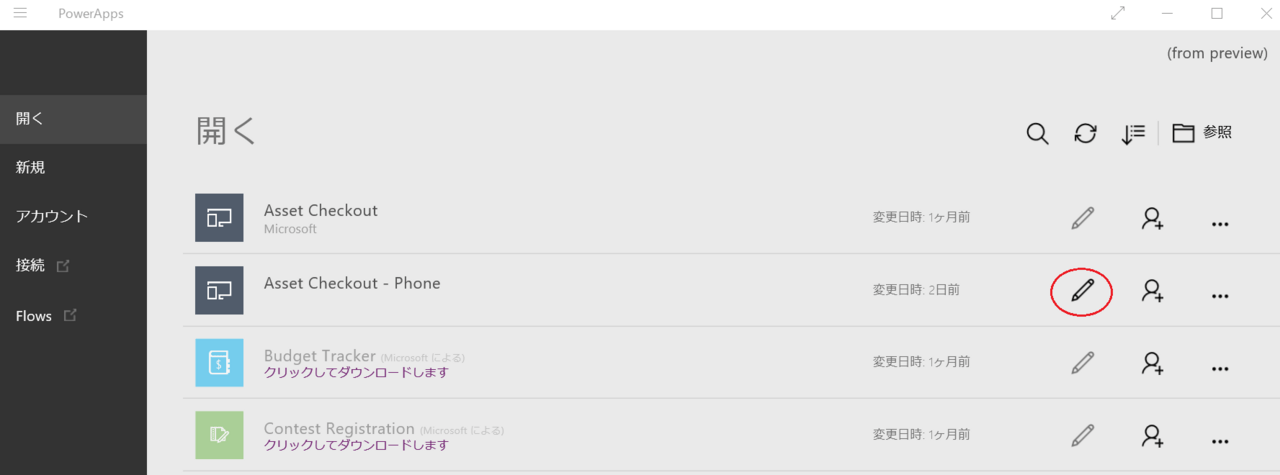Share Asset Checkout - Phone app
The width and height of the screenshot is (1280, 475).
tap(1153, 291)
